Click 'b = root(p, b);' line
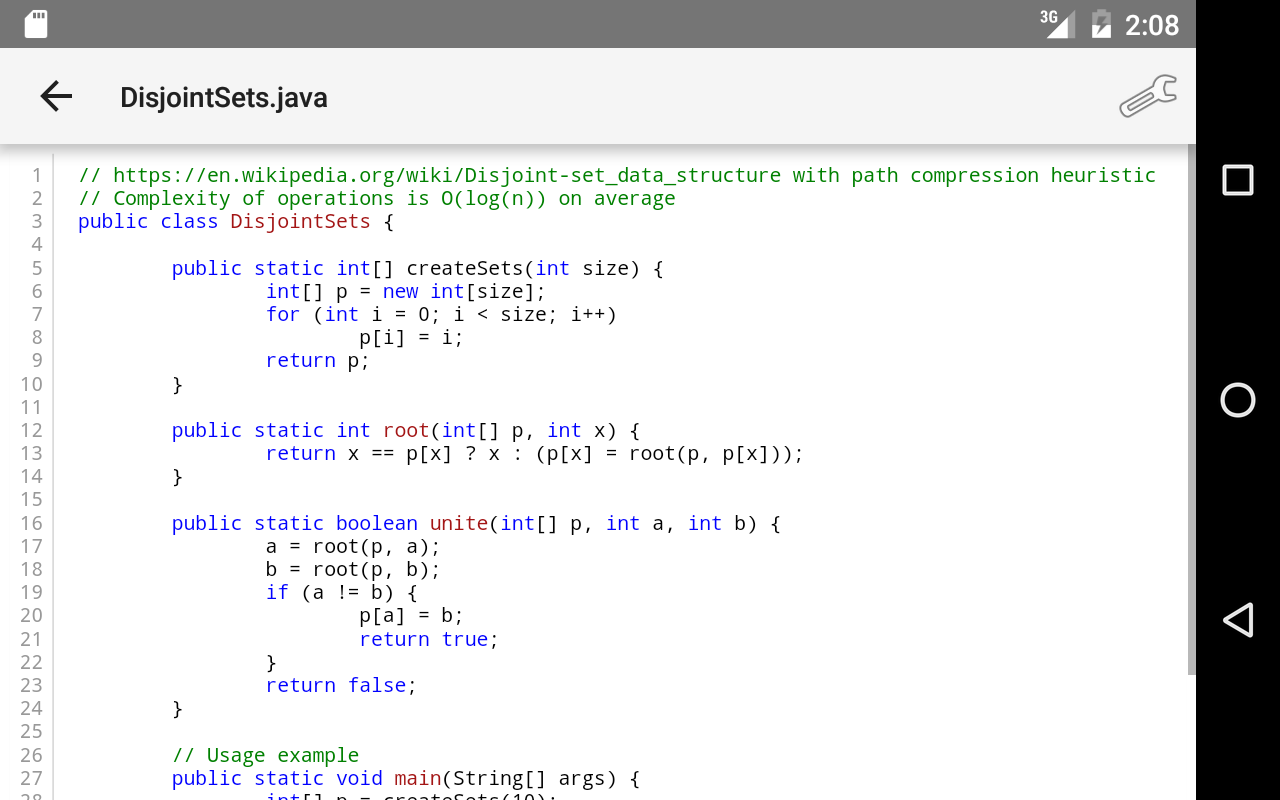 [353, 569]
